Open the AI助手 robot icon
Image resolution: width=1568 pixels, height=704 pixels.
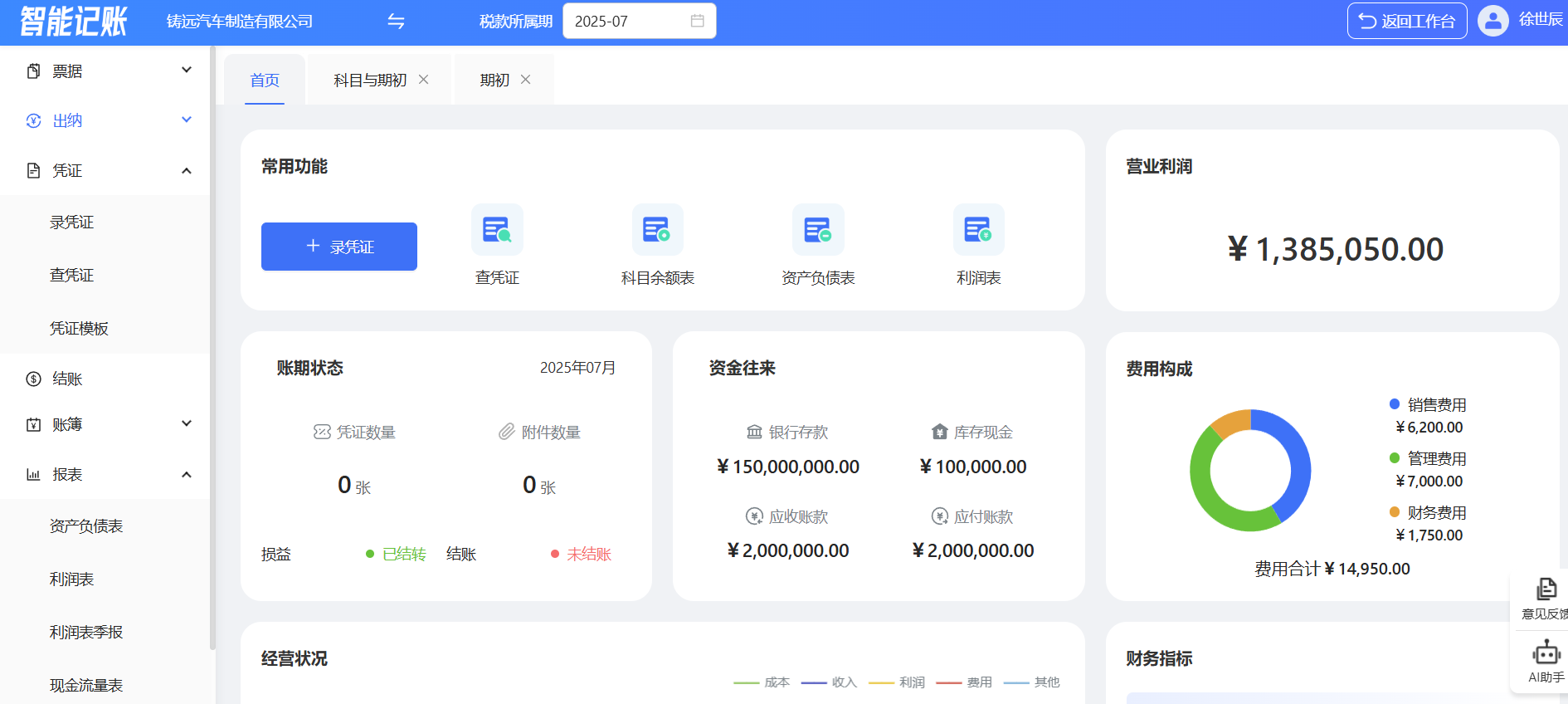point(1546,654)
